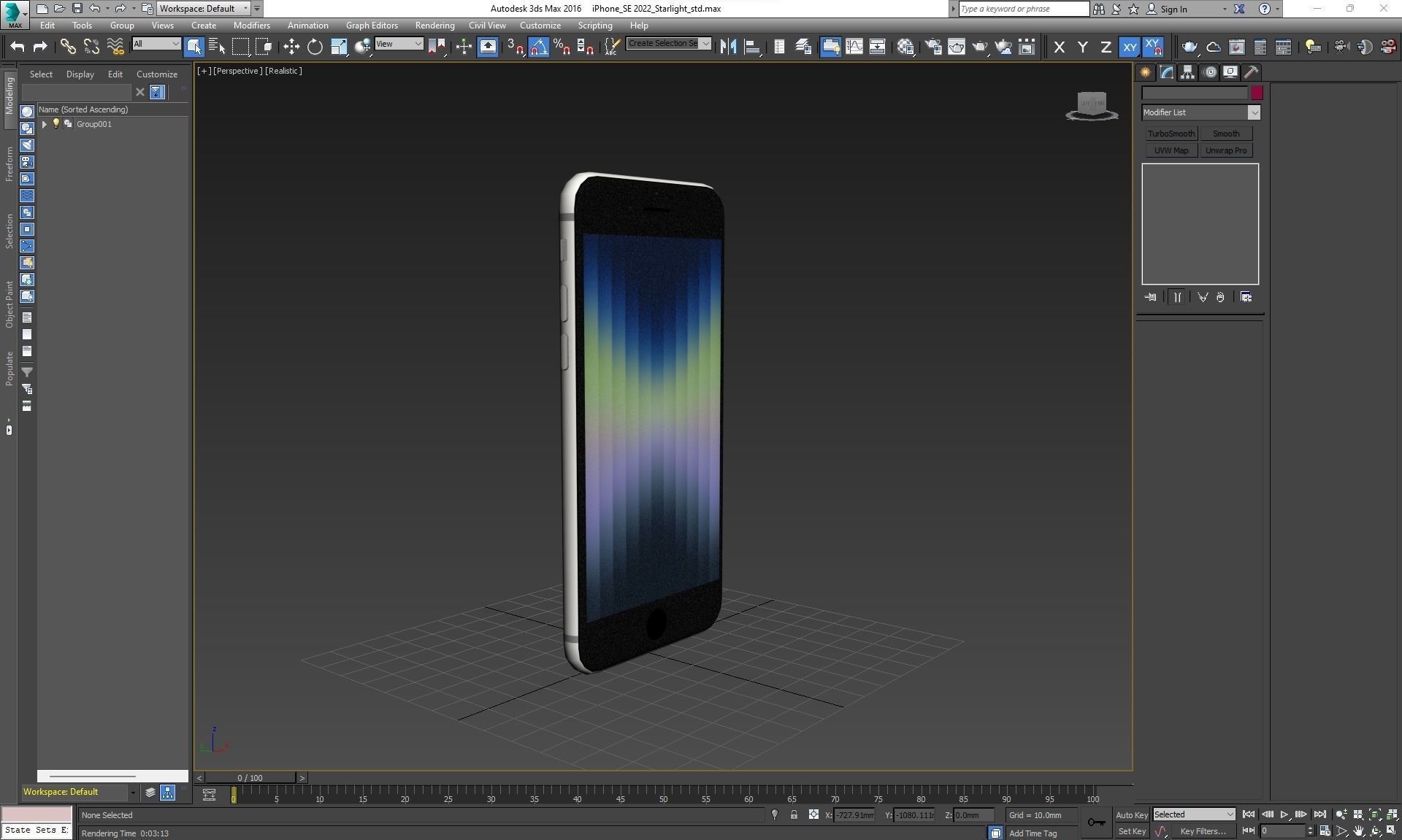
Task: Toggle the Y axis constraint
Action: [x=1083, y=47]
